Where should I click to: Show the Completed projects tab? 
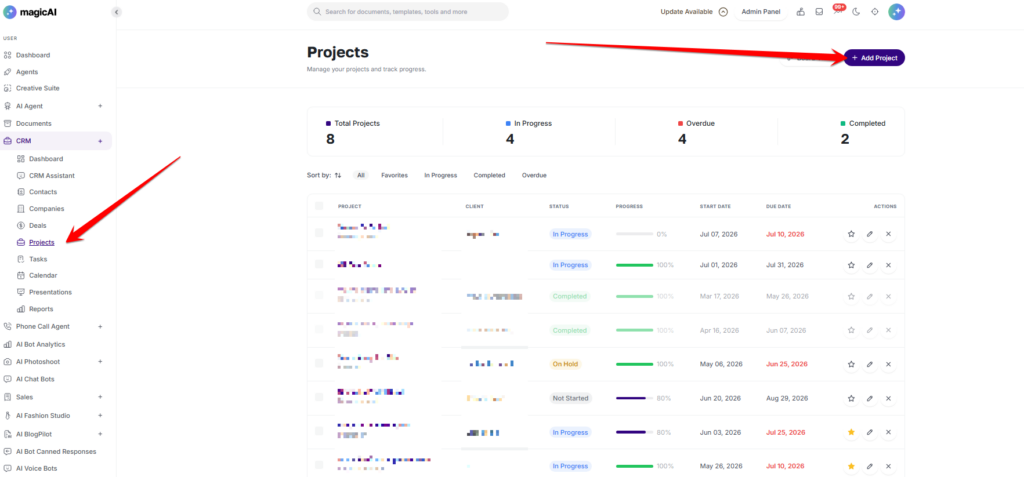[x=489, y=175]
